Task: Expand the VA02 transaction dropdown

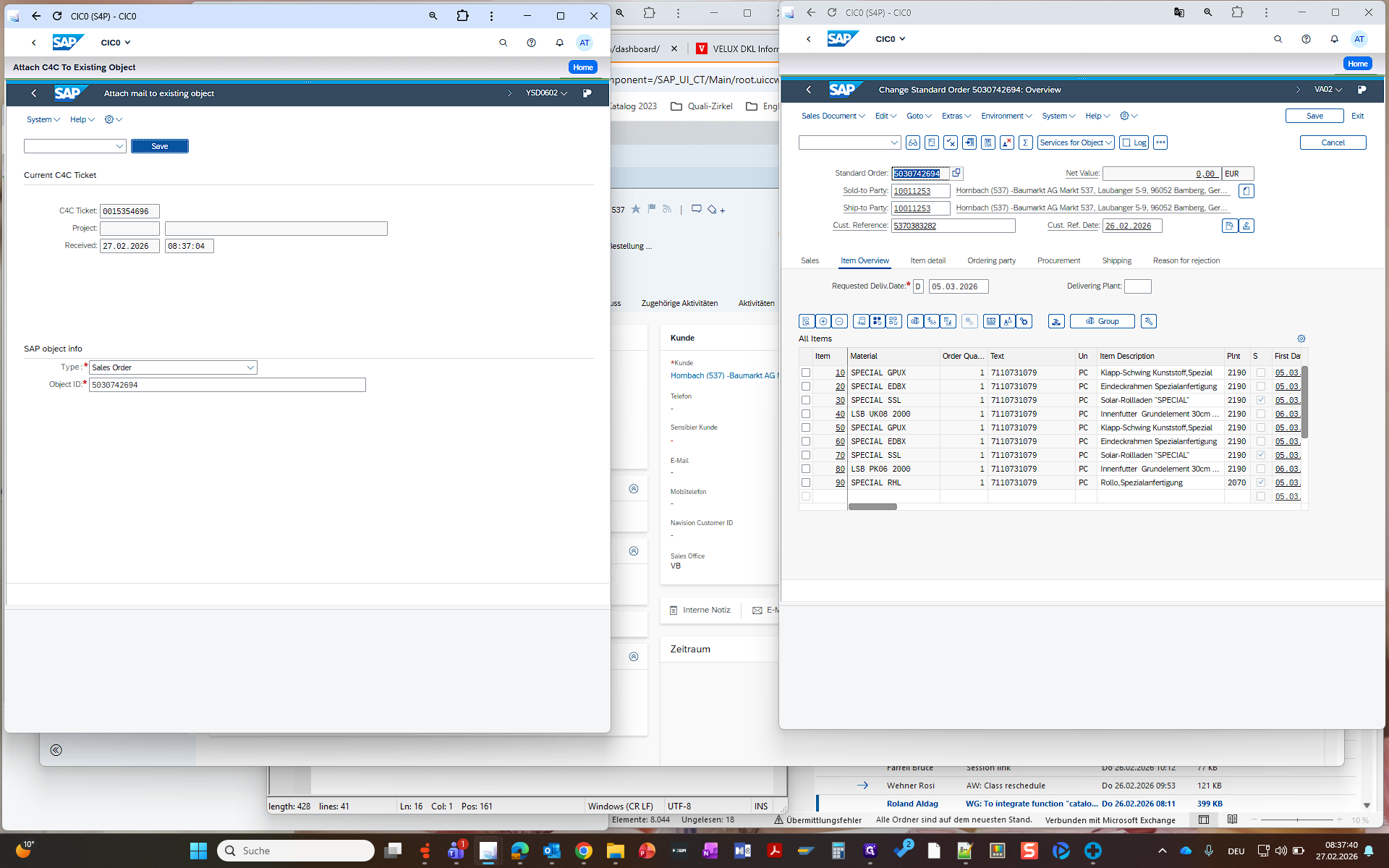Action: [1328, 90]
